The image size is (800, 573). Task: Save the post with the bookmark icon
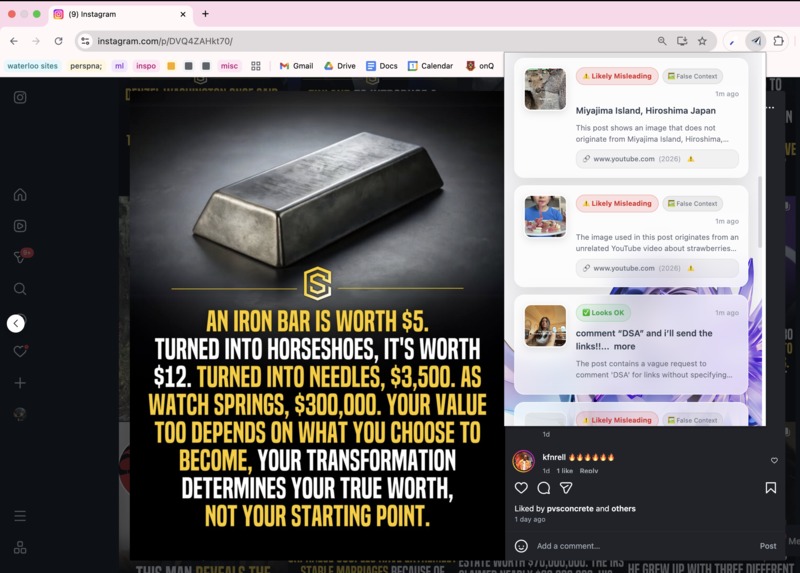click(770, 488)
